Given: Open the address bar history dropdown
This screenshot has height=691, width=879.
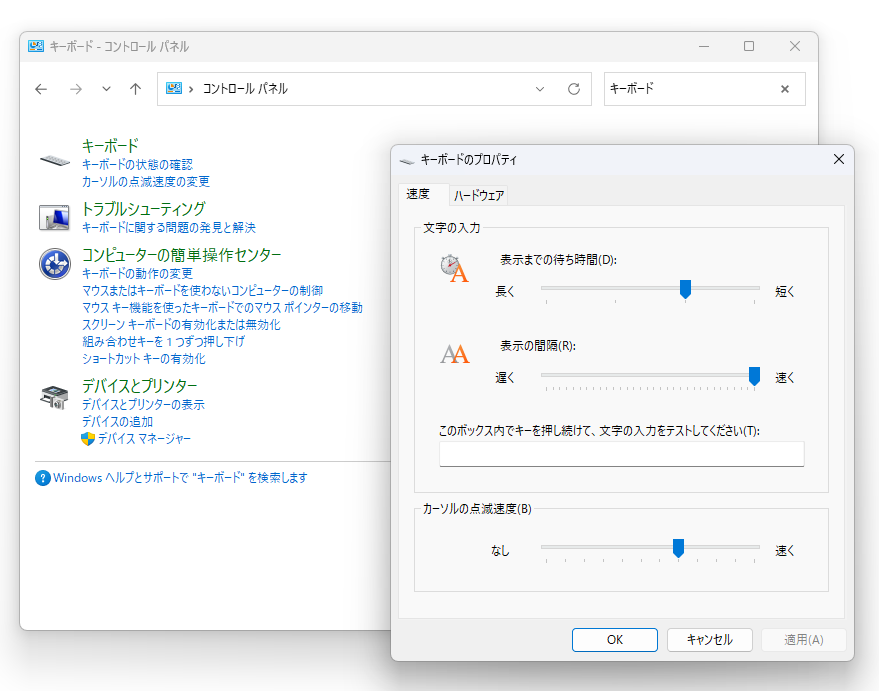Looking at the screenshot, I should (x=540, y=89).
